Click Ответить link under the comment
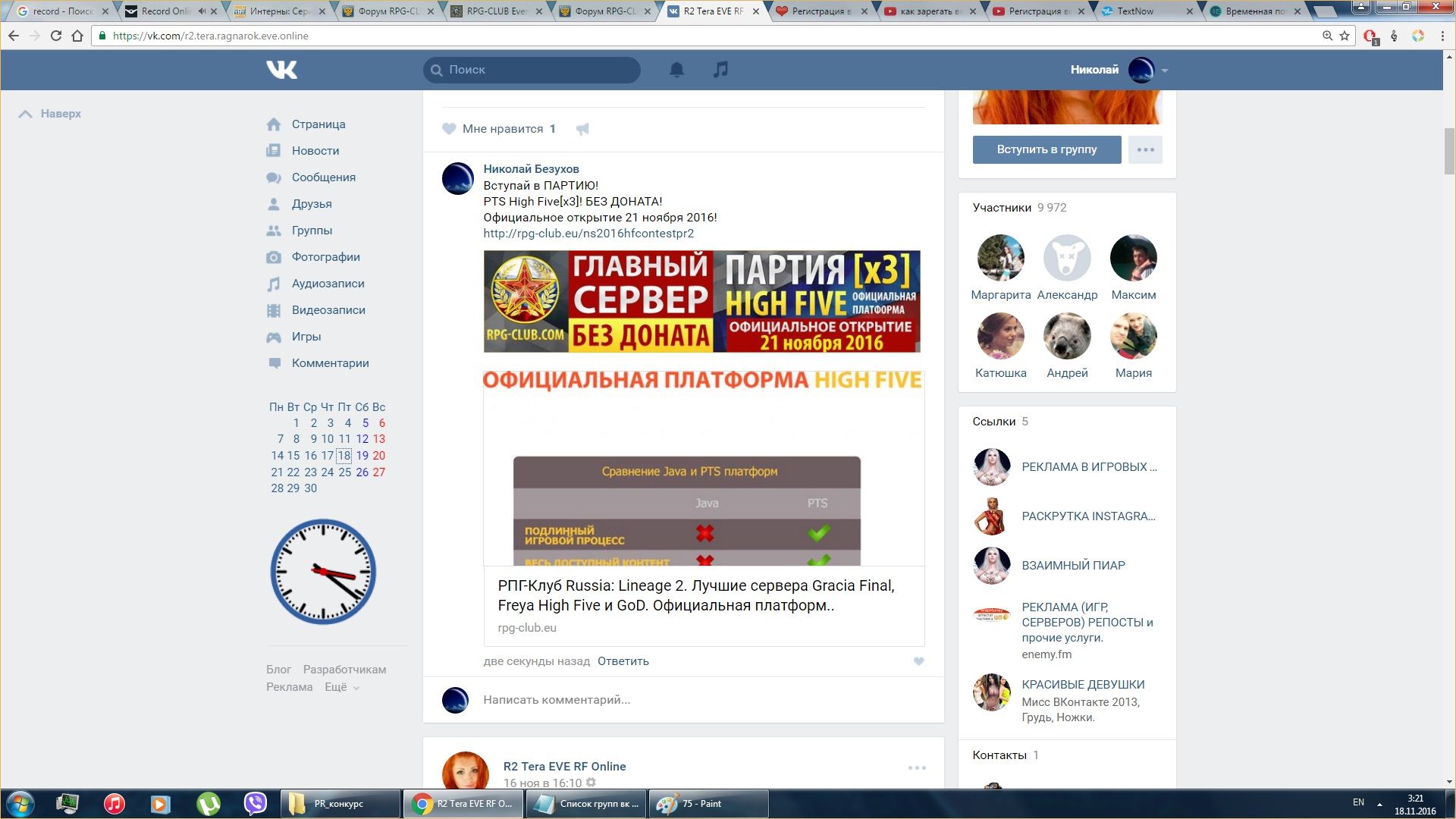This screenshot has width=1456, height=819. point(623,661)
